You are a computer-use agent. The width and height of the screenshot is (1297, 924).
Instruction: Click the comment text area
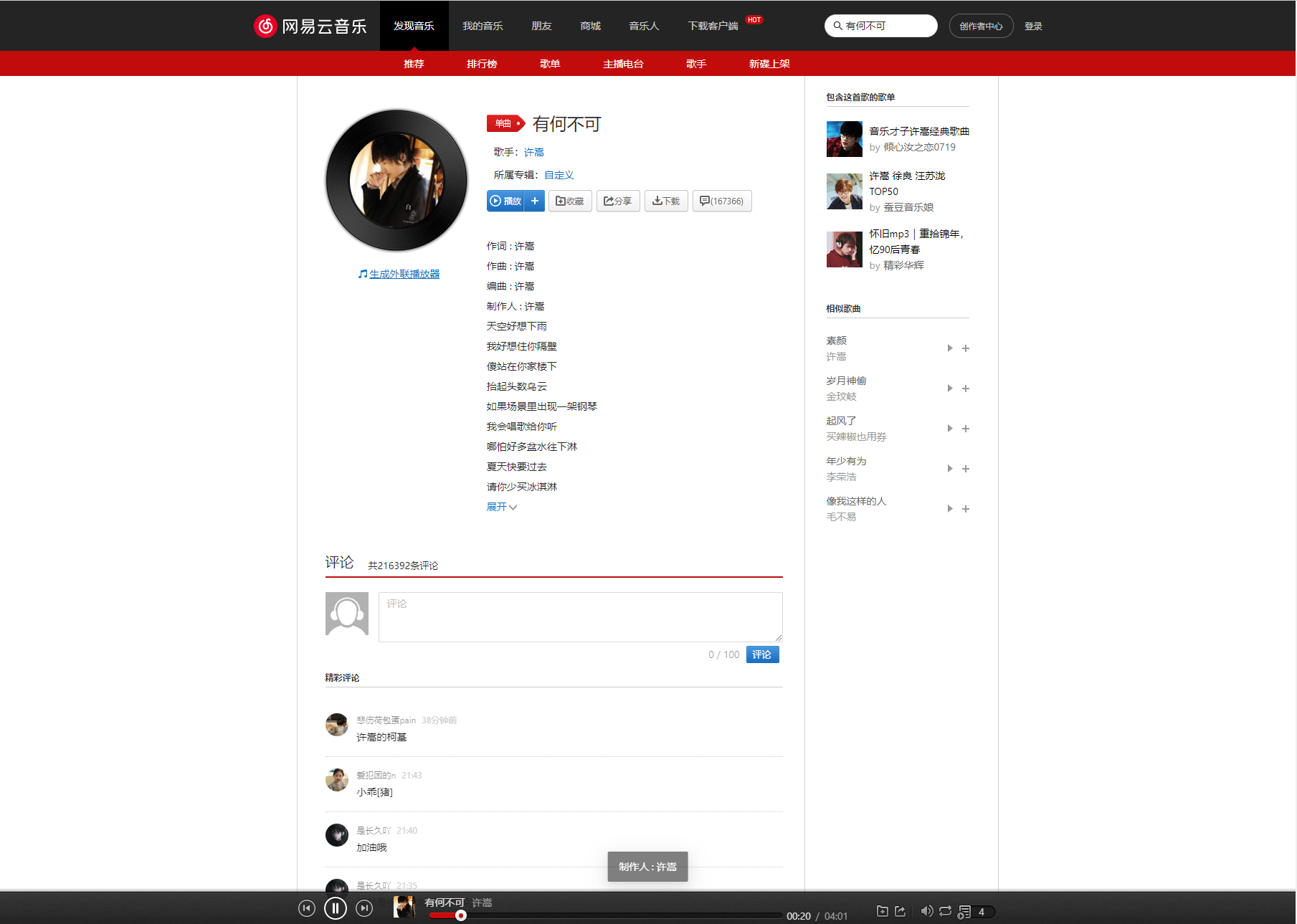coord(580,616)
